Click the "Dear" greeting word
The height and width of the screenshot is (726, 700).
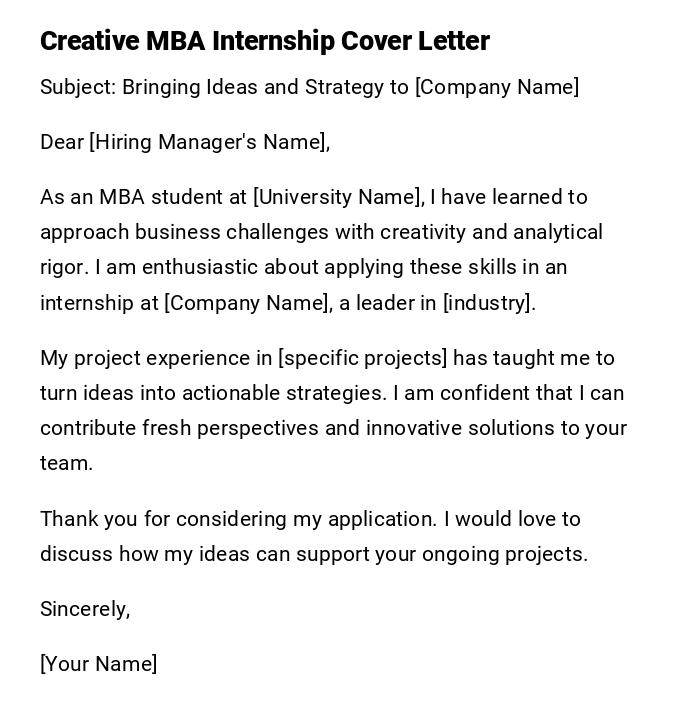click(x=62, y=142)
